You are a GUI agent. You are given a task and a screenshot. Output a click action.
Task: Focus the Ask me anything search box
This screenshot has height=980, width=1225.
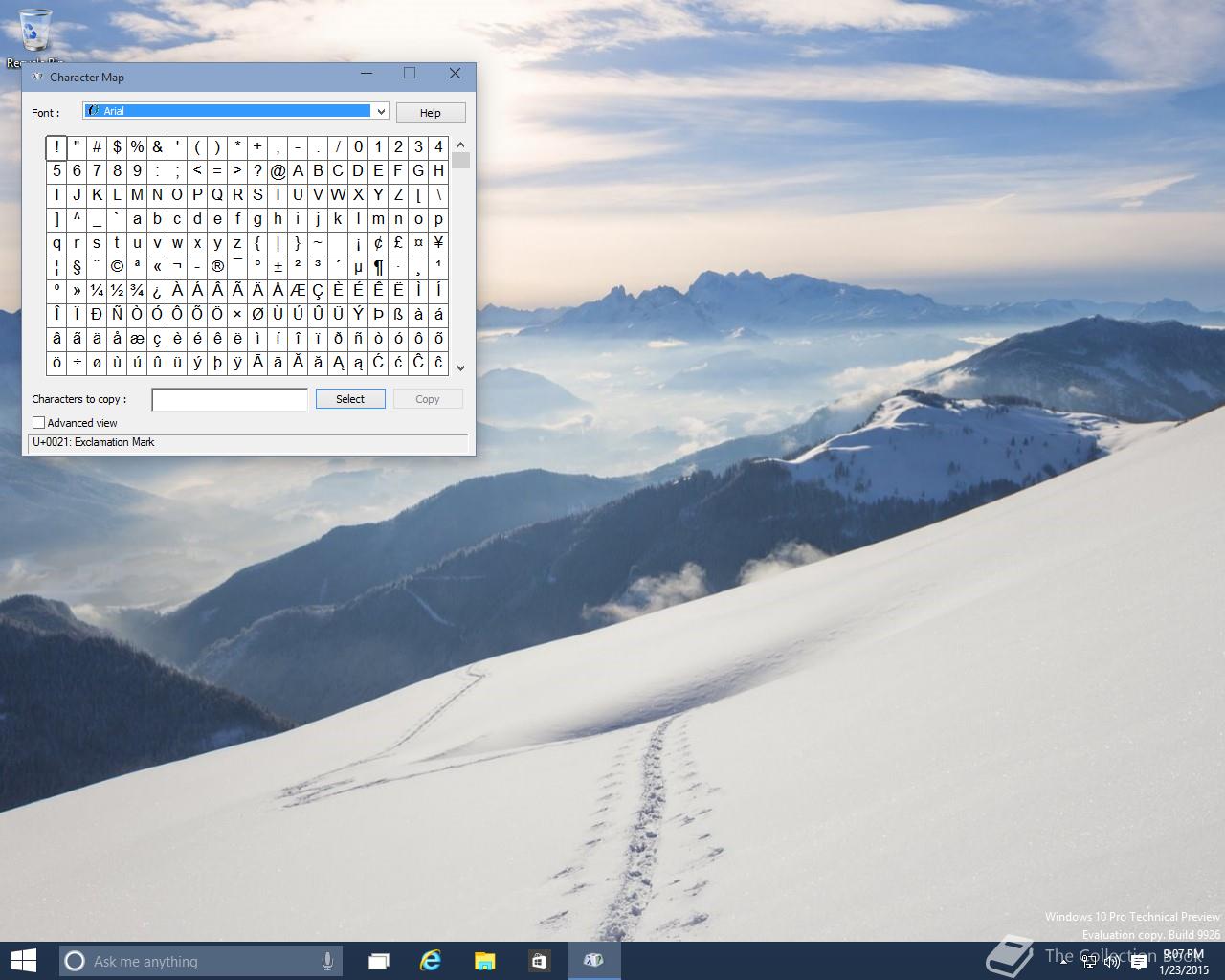pyautogui.click(x=198, y=961)
